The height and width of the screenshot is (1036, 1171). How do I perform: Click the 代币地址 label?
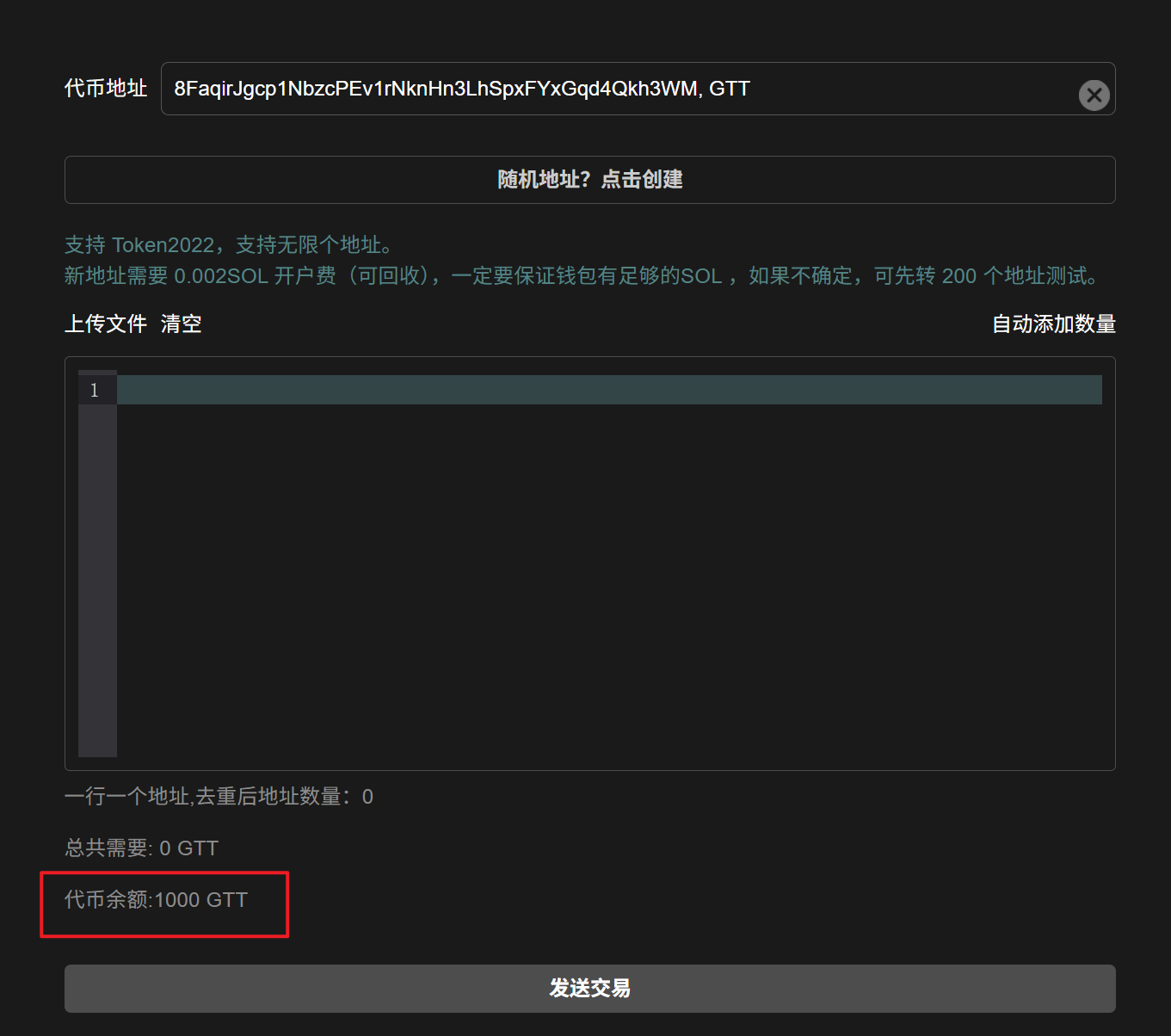click(x=106, y=89)
